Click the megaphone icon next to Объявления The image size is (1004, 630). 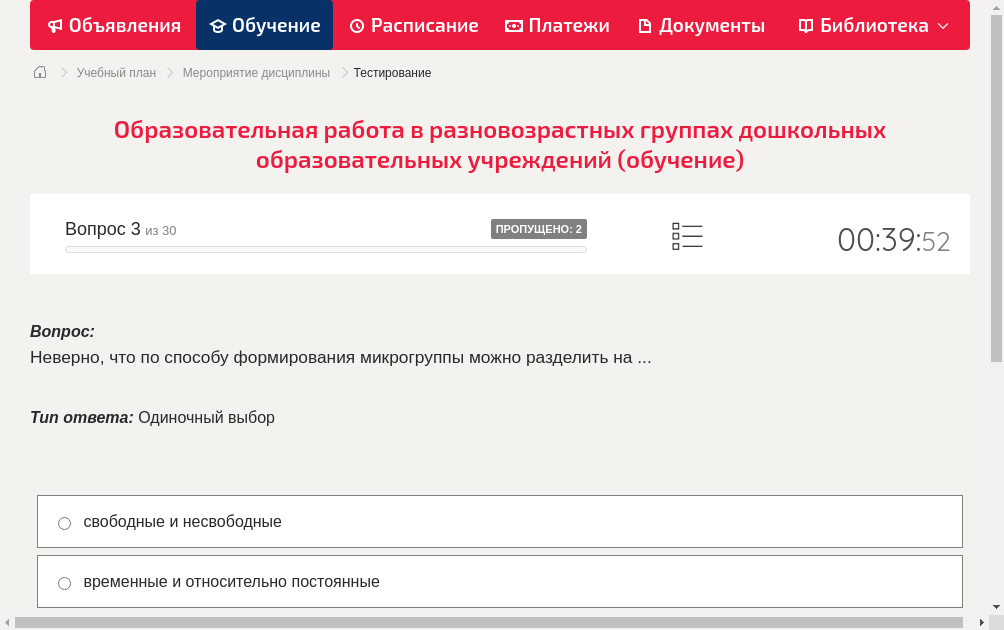pos(53,25)
